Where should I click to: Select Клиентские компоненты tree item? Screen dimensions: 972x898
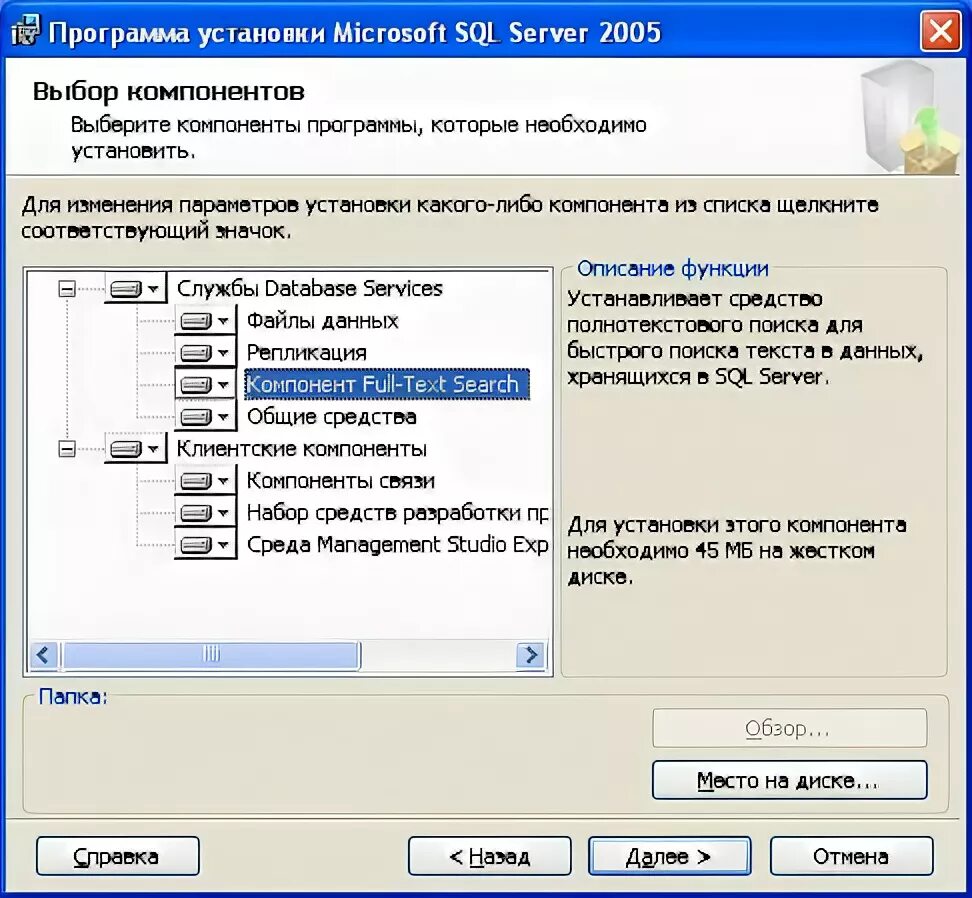(x=301, y=449)
